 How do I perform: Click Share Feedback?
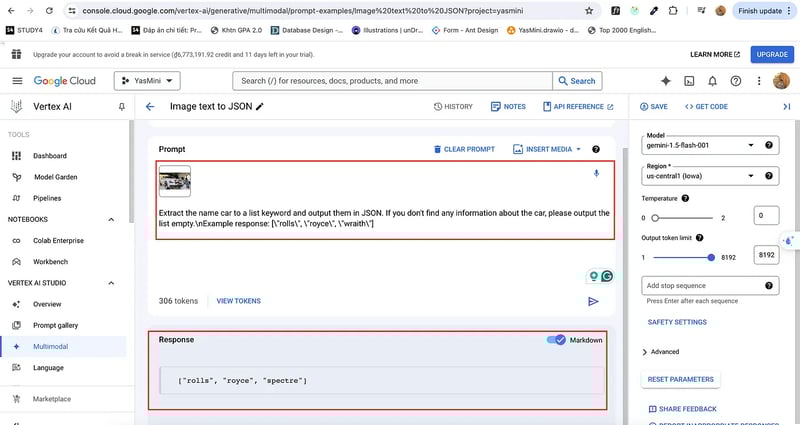(682, 409)
